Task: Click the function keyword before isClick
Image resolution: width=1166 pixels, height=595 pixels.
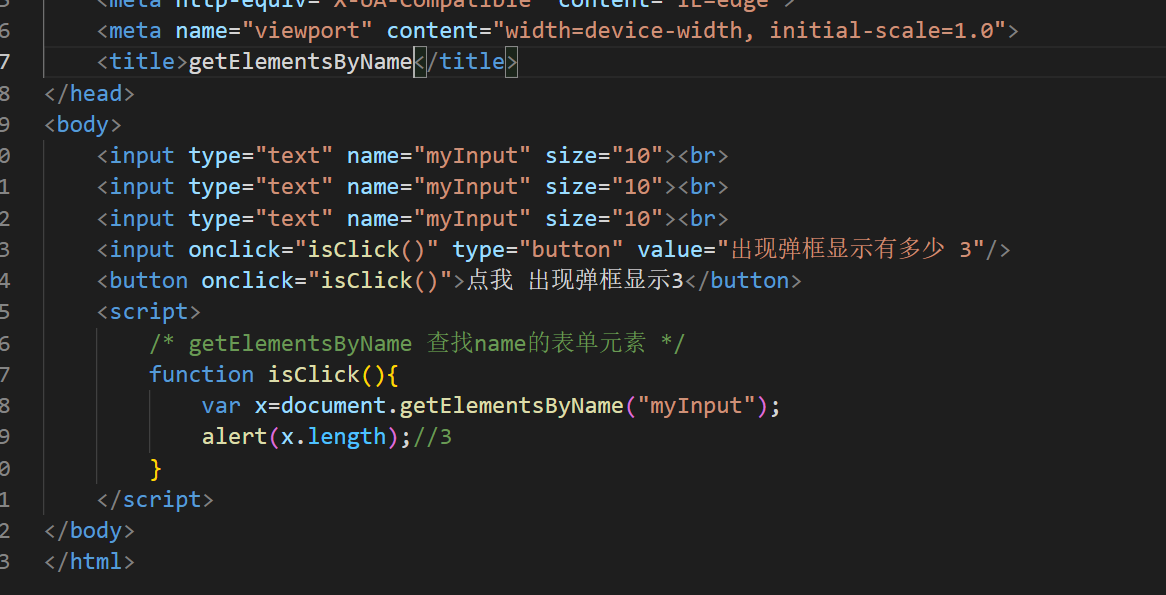Action: [x=202, y=374]
